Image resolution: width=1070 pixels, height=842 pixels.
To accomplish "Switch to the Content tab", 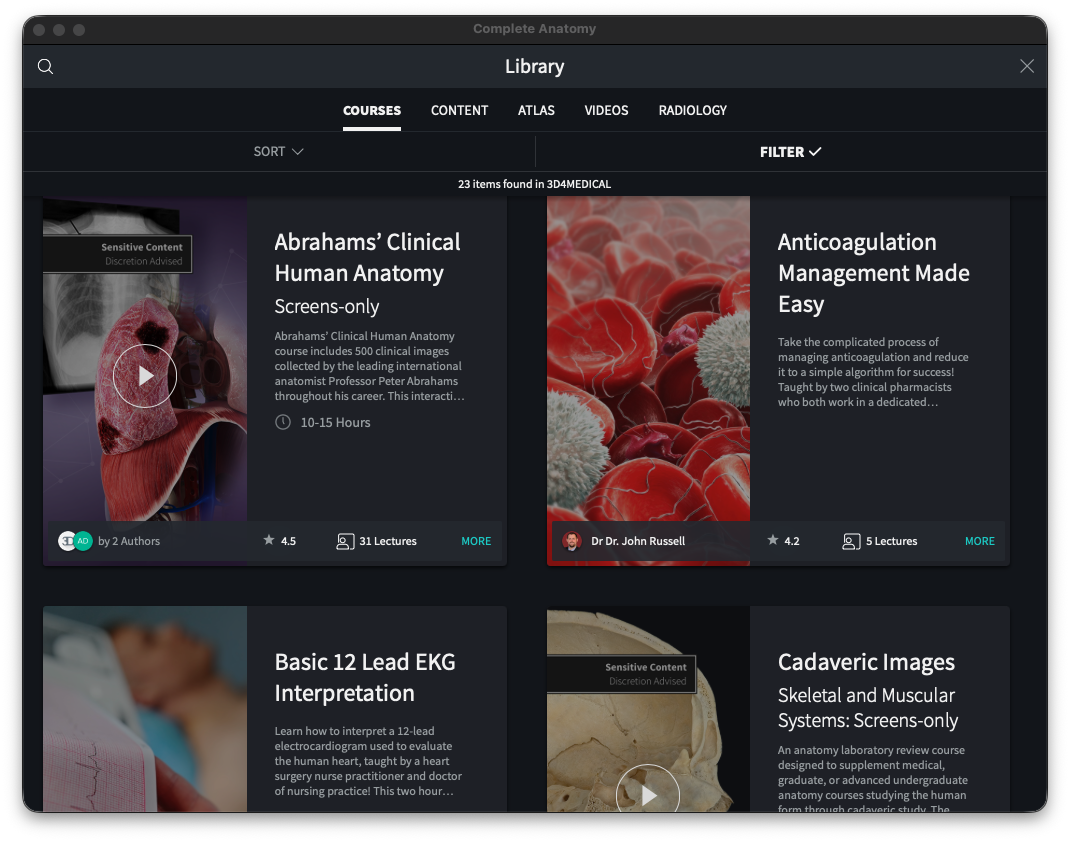I will point(459,111).
